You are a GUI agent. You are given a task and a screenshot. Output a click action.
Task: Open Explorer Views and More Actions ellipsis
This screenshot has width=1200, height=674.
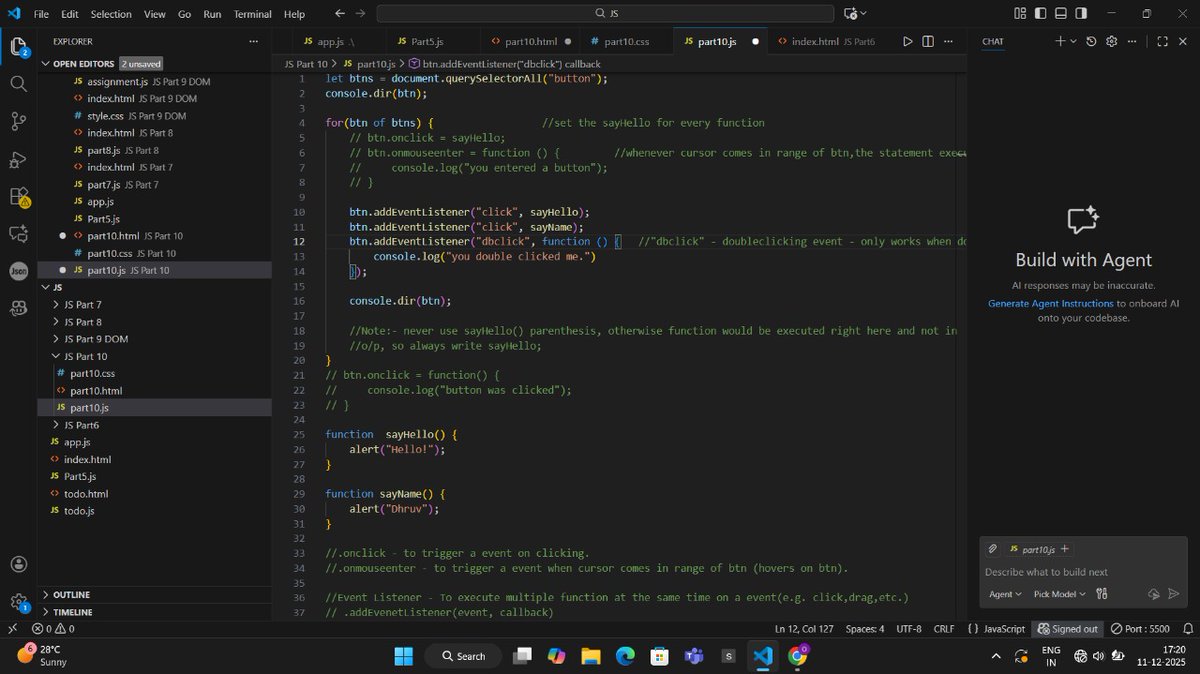coord(254,41)
